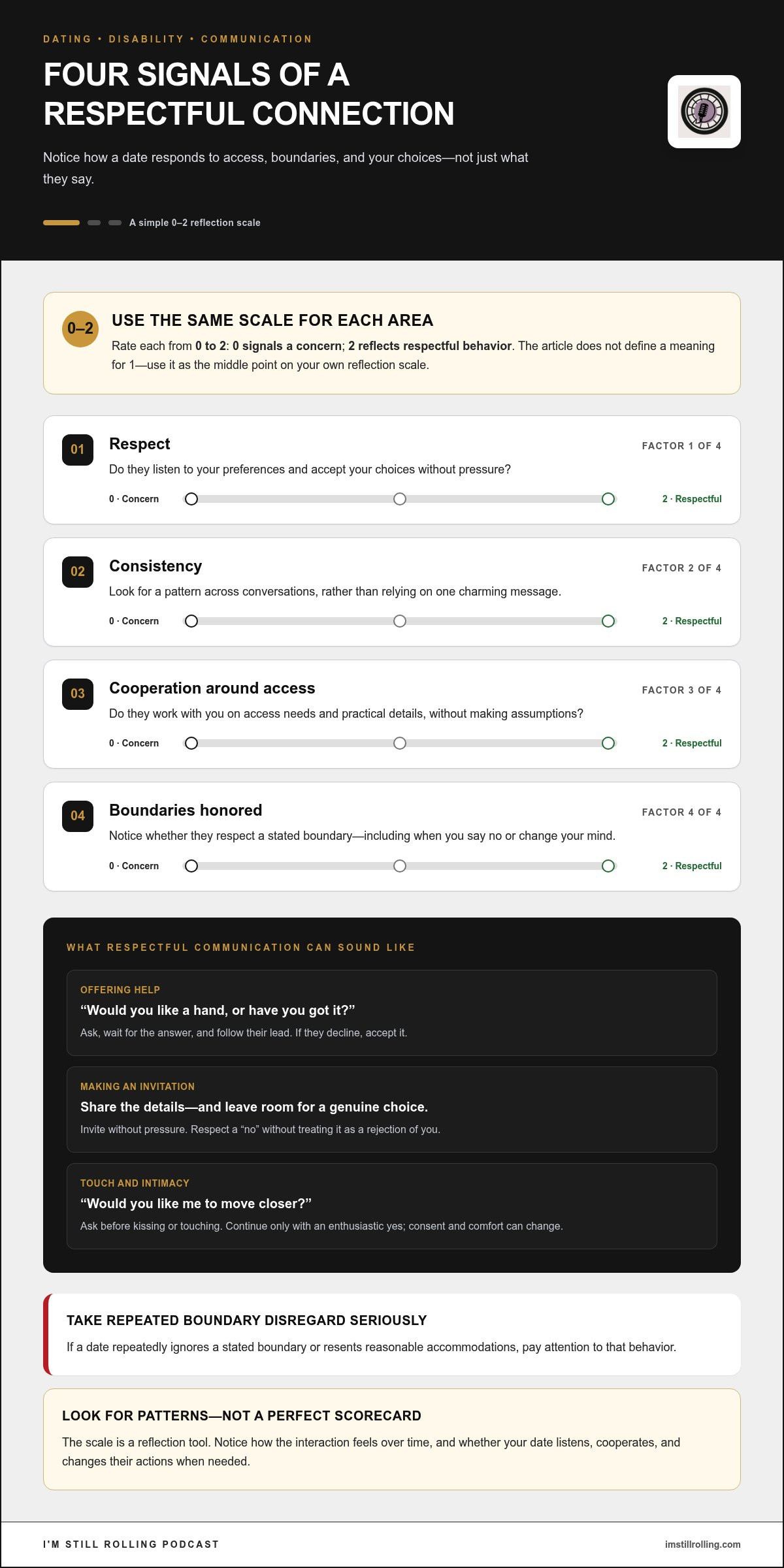
Task: Click the Take Repeated Boundary Disregard Seriously callout
Action: (392, 1334)
